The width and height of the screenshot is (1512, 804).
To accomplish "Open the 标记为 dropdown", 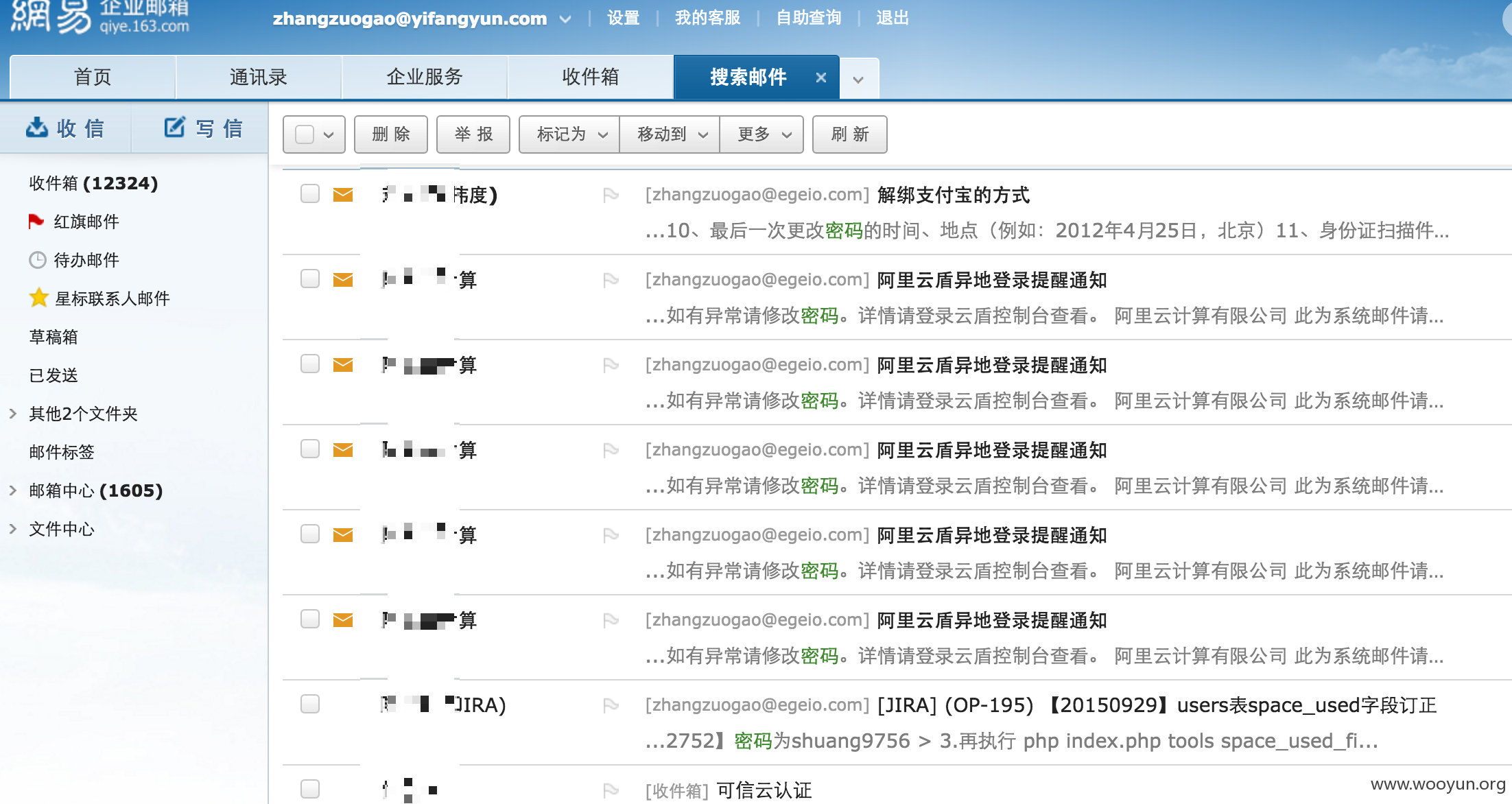I will click(569, 134).
